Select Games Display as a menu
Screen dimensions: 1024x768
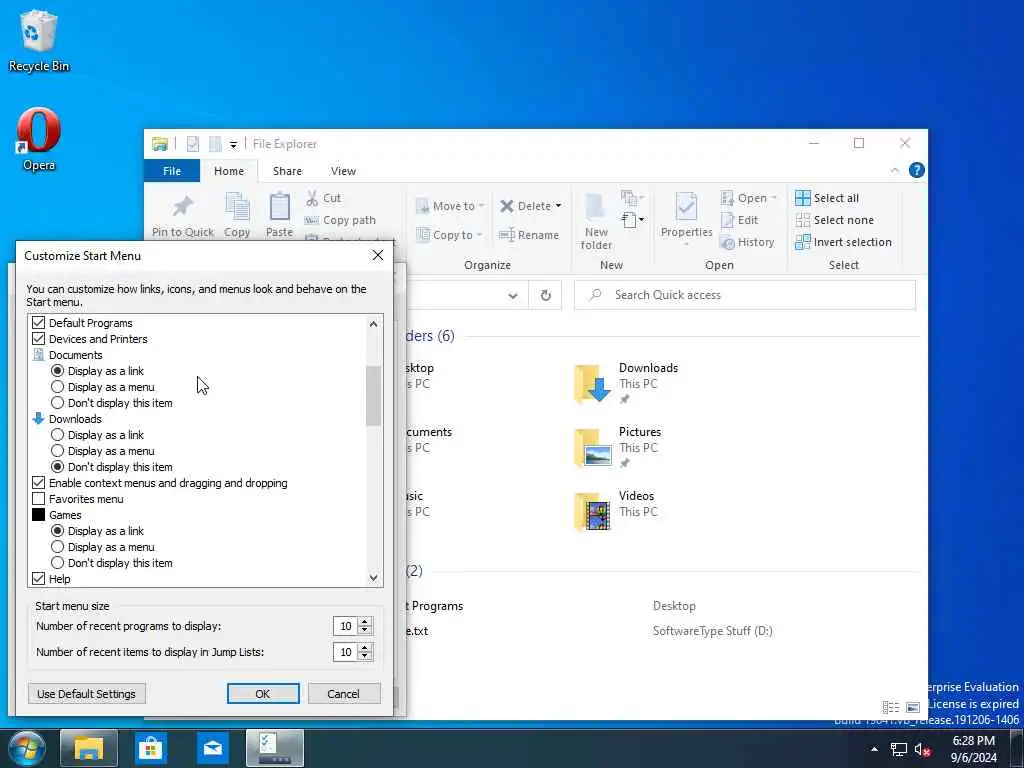(x=57, y=547)
